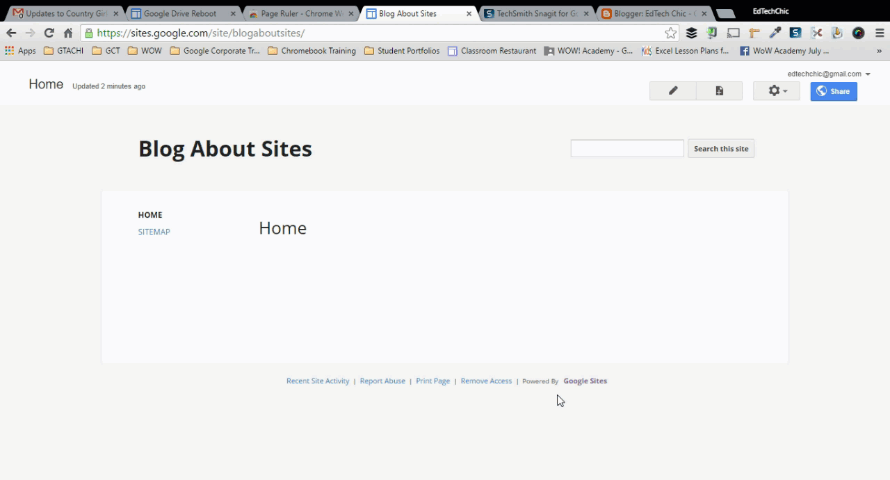Click the site search input field

tap(627, 148)
